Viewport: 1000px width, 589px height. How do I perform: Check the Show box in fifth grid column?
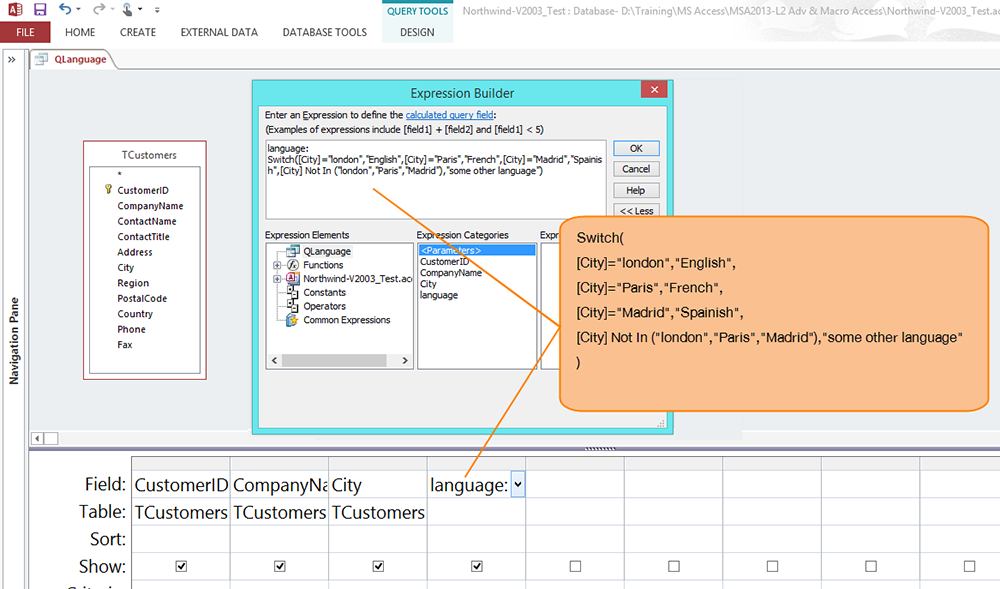(x=575, y=566)
